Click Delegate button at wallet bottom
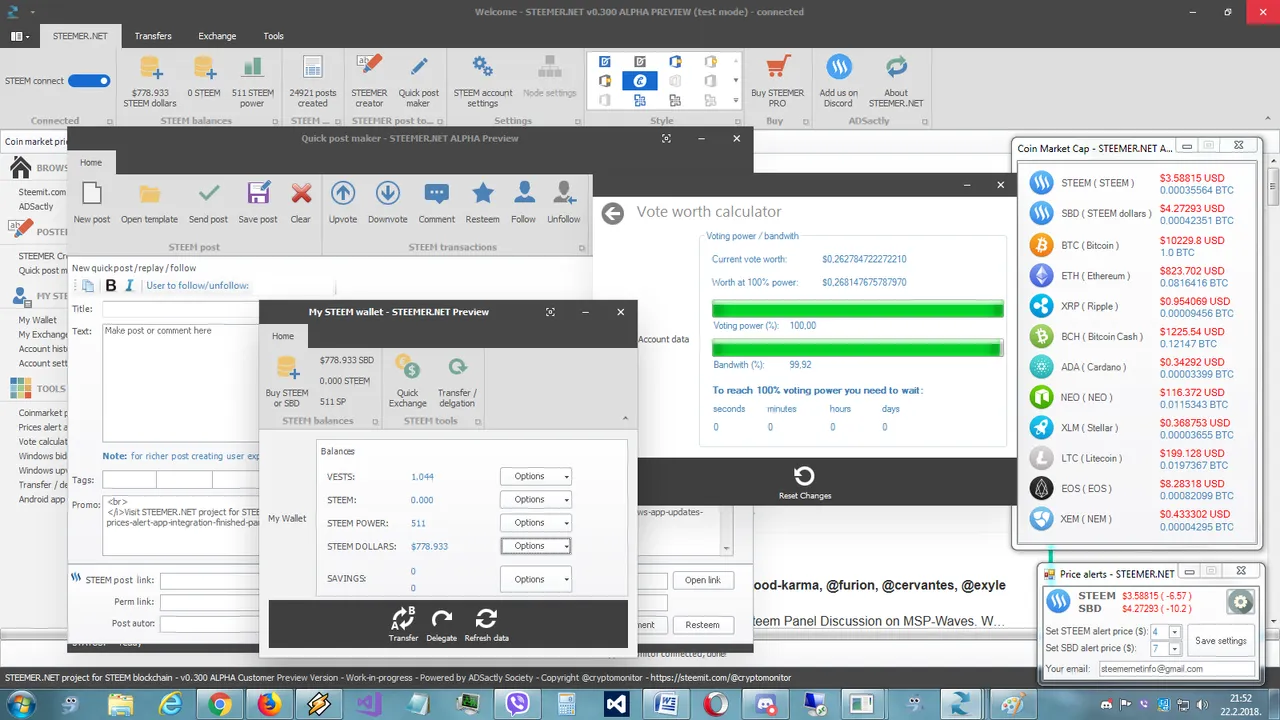The height and width of the screenshot is (720, 1280). tap(441, 624)
